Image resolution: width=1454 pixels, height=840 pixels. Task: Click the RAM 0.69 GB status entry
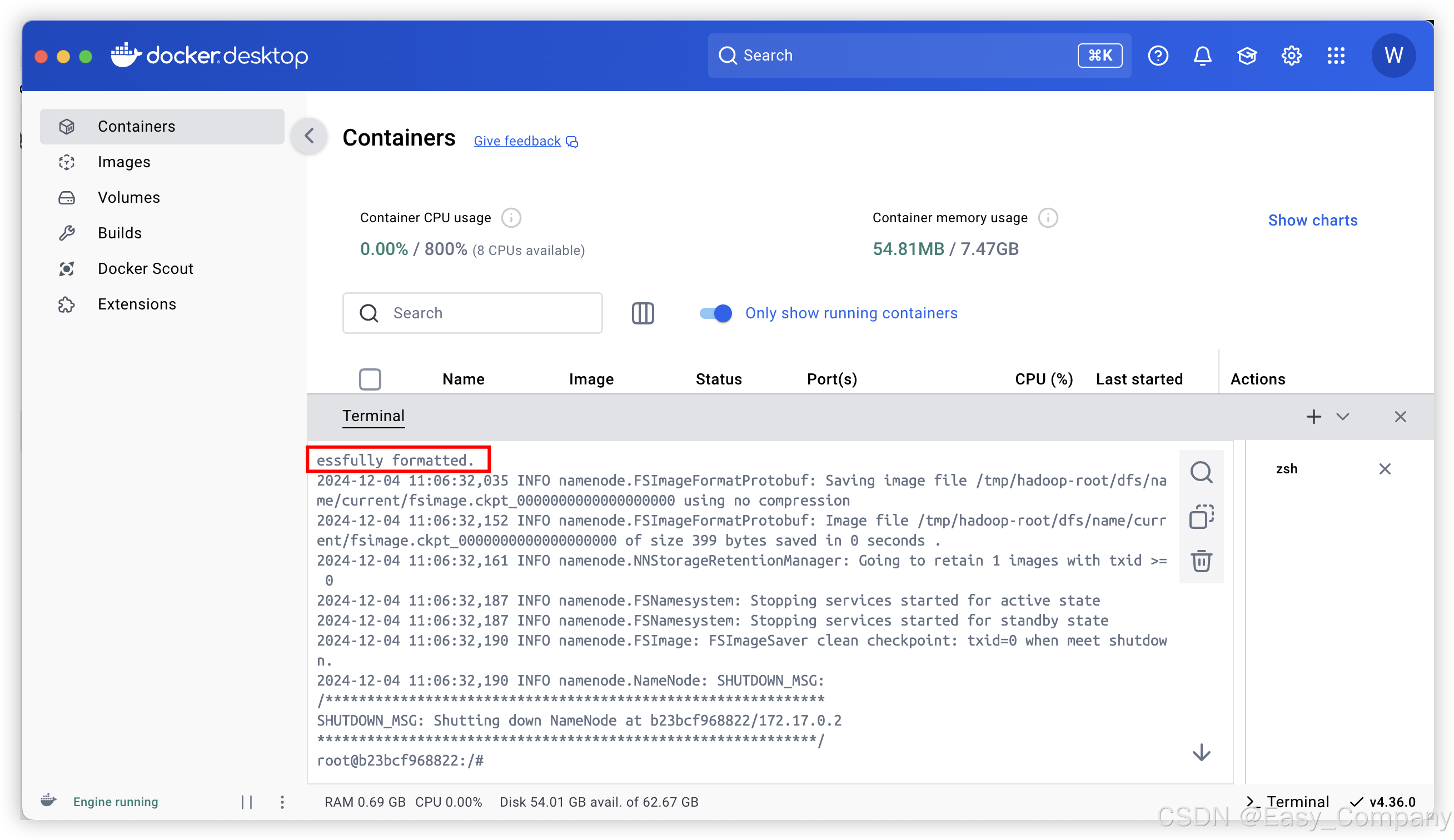(x=365, y=801)
